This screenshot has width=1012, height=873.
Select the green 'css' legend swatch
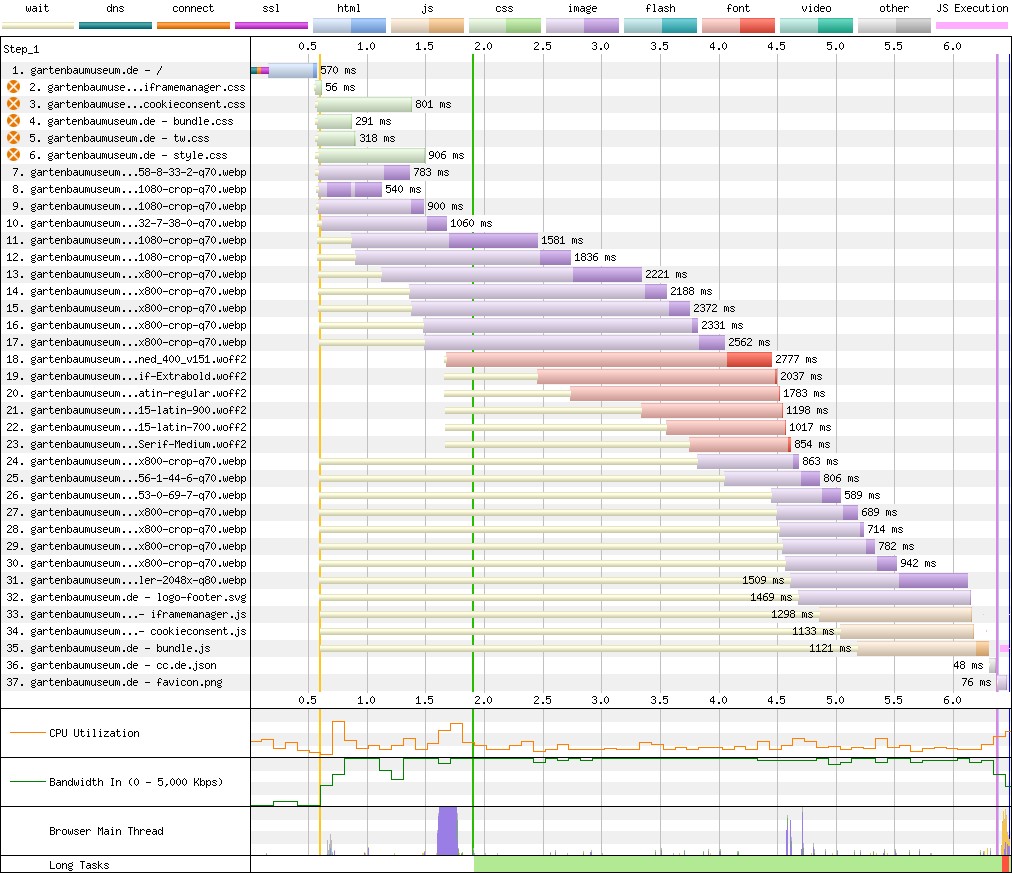coord(505,26)
